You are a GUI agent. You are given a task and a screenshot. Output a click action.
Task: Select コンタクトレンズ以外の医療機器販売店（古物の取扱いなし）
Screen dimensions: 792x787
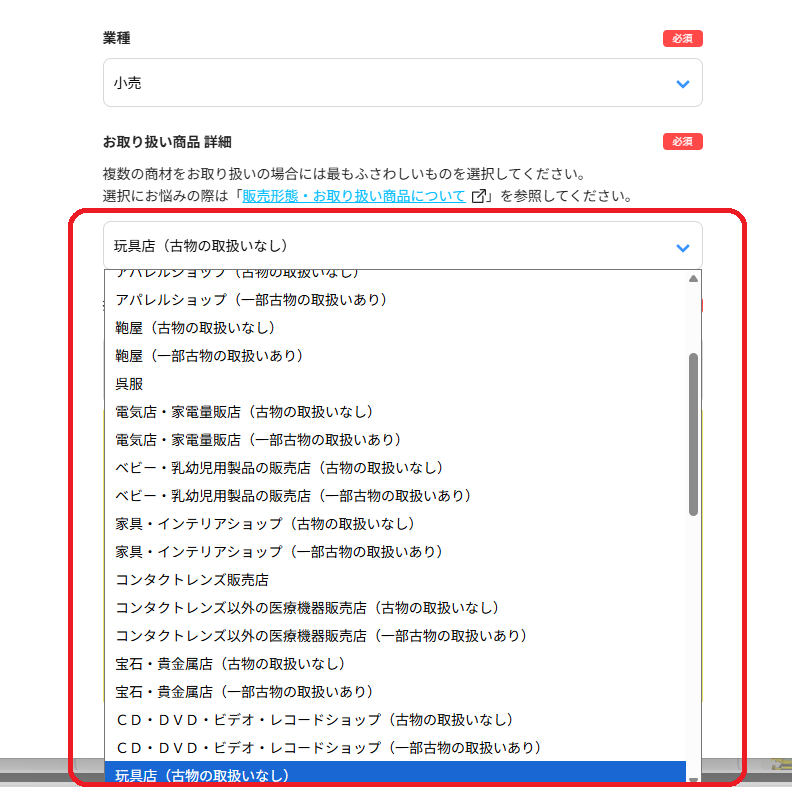pos(307,608)
